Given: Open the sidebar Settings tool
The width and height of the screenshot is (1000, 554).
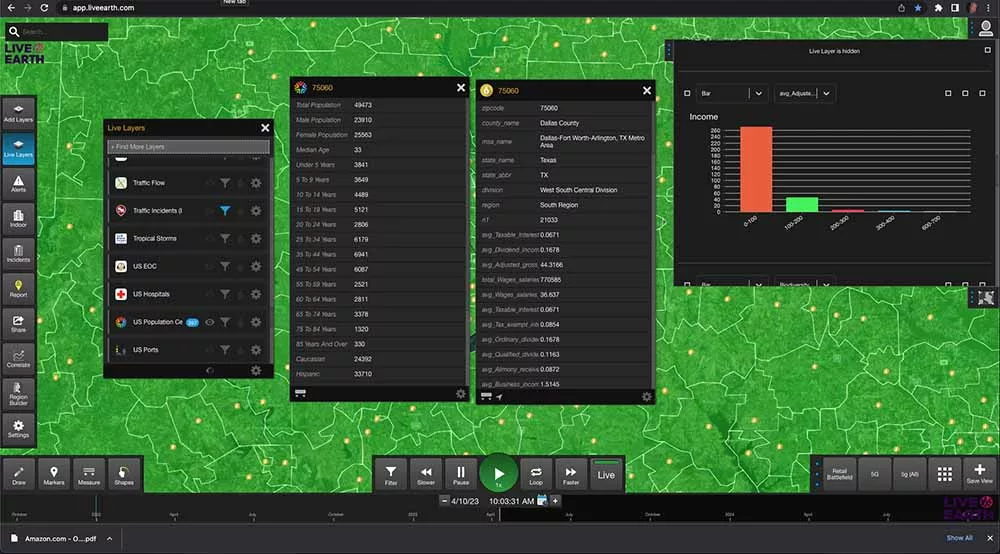Looking at the screenshot, I should [x=18, y=429].
